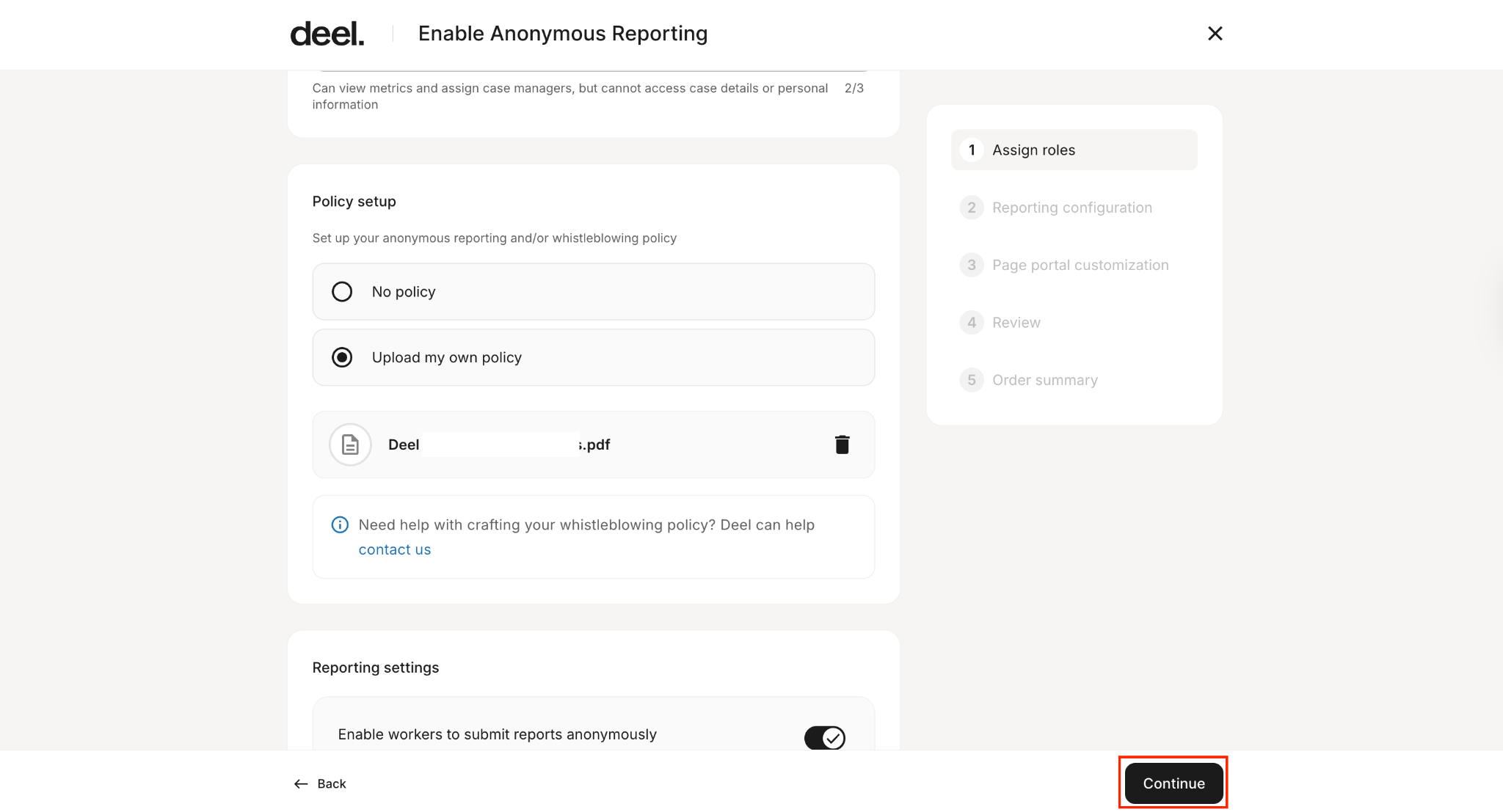Click the uploaded Deel pdf file name
This screenshot has height=812, width=1503.
coord(499,445)
